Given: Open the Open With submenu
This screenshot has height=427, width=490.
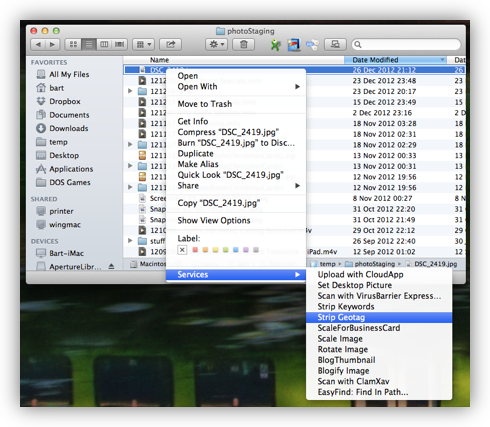Looking at the screenshot, I should coord(236,87).
